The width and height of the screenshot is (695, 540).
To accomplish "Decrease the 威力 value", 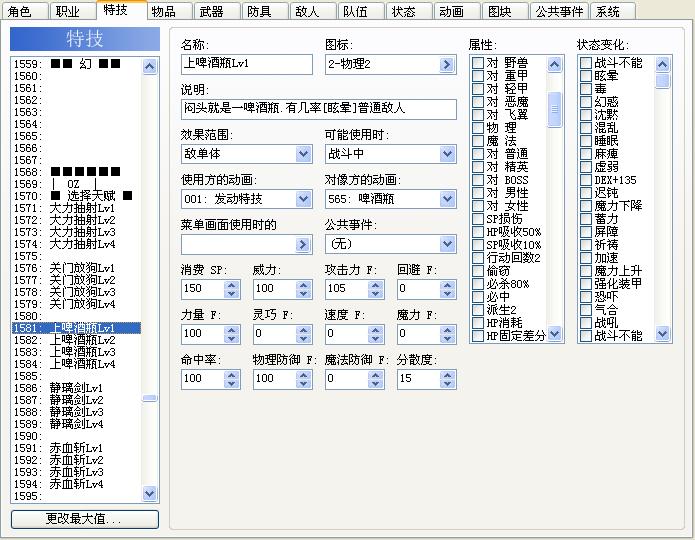I will point(304,294).
